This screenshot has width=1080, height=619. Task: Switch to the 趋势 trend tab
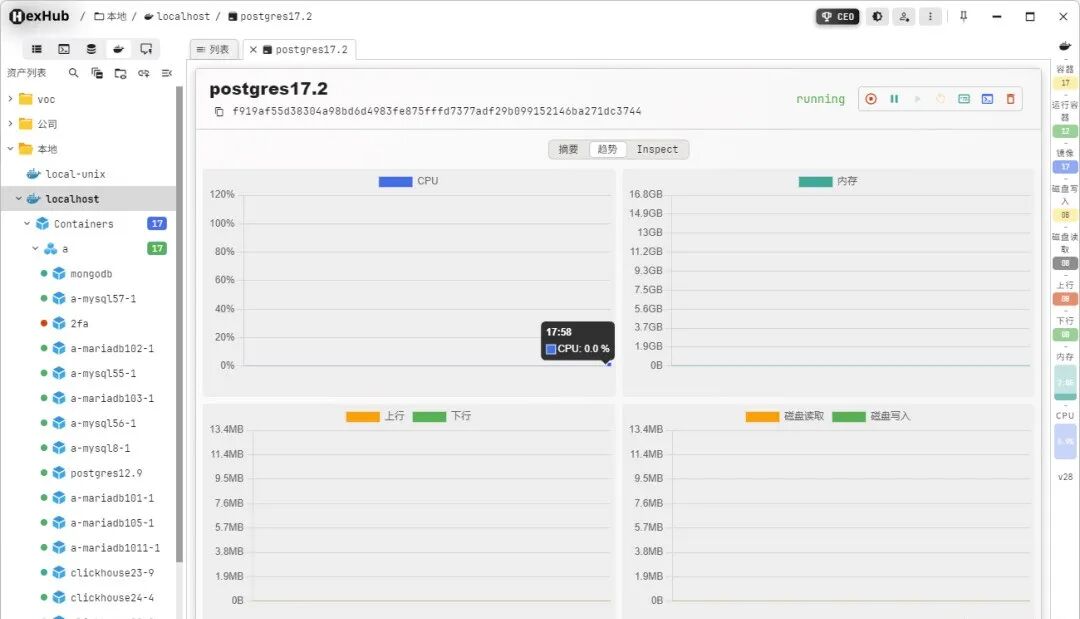608,149
